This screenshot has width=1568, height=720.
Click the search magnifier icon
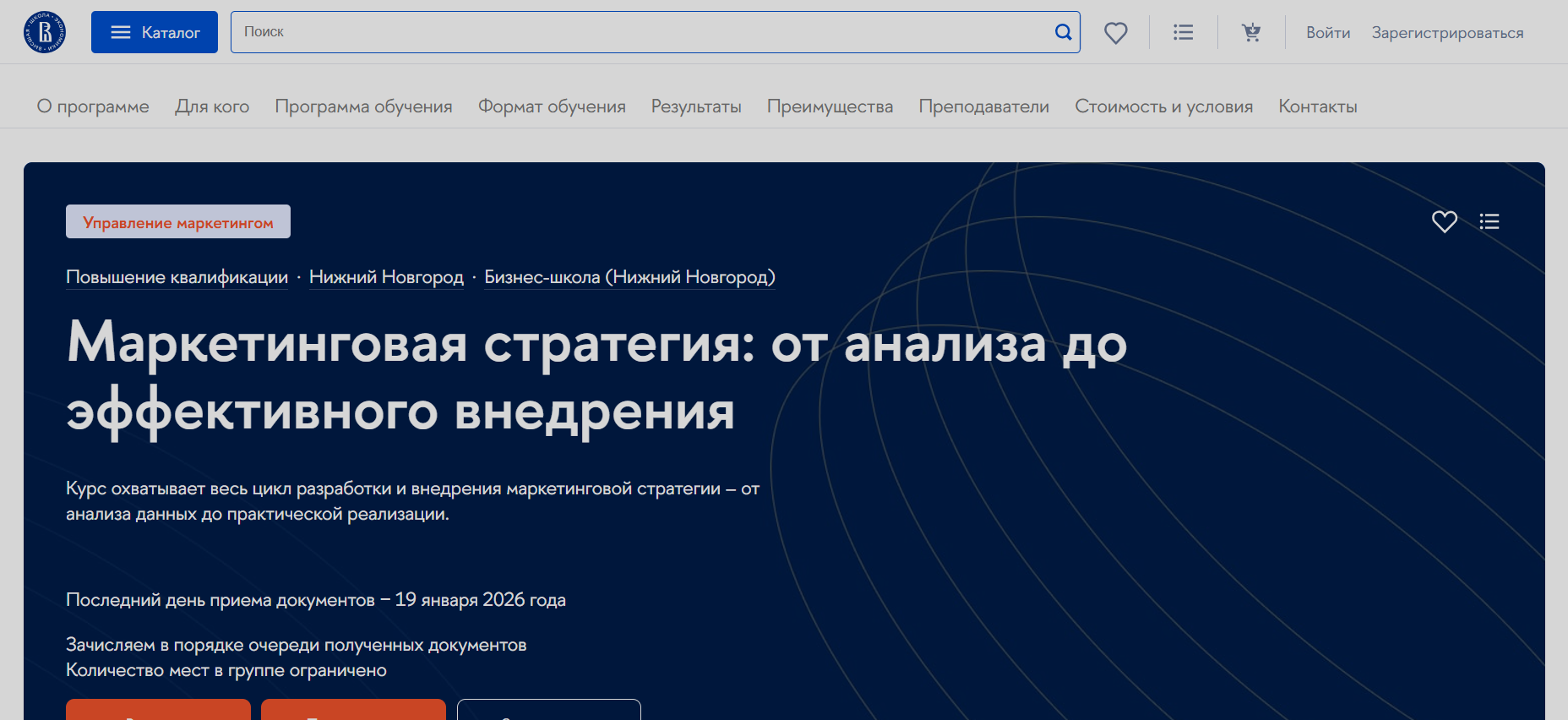tap(1063, 32)
